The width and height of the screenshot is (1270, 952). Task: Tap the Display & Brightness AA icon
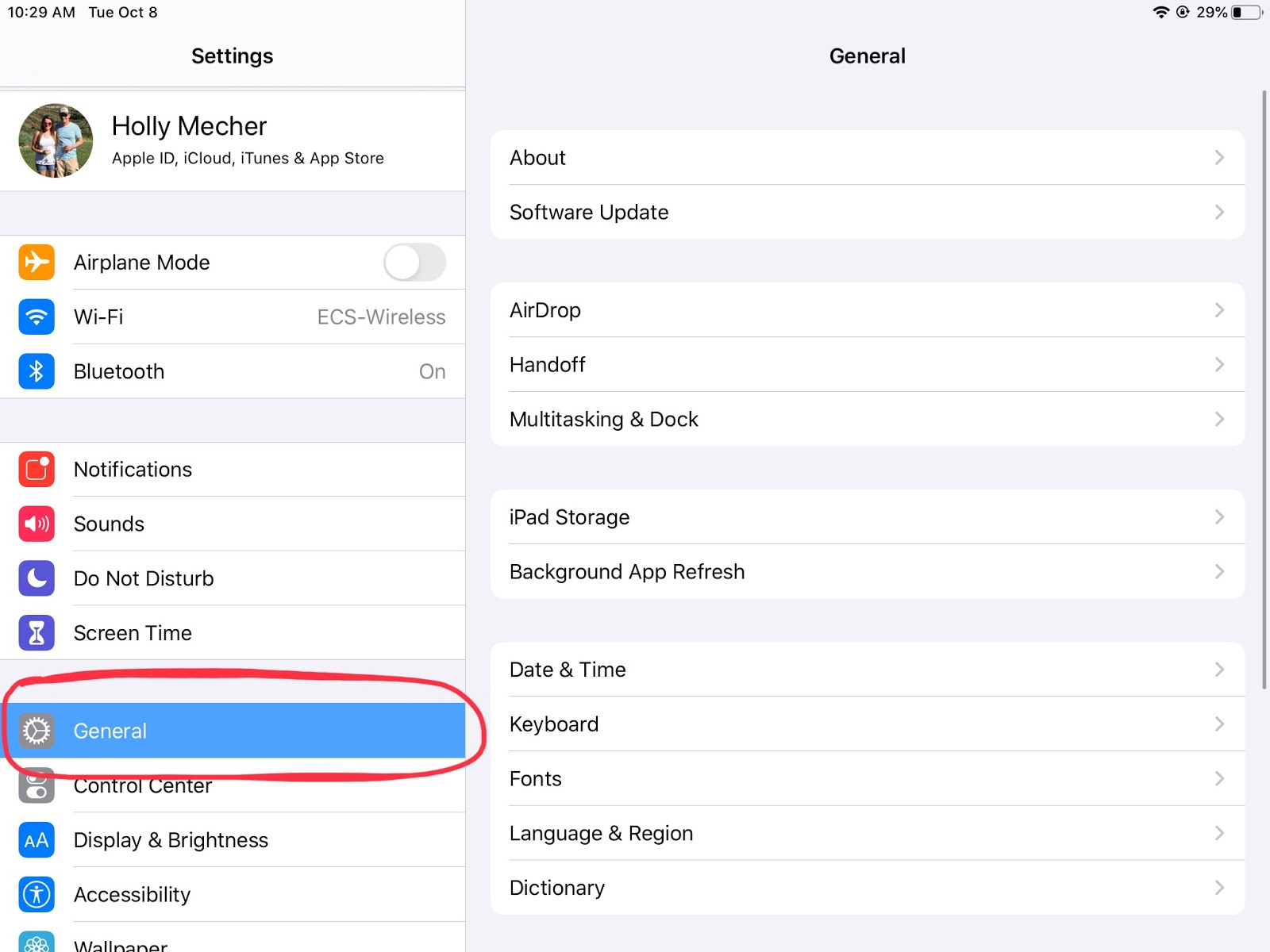pos(37,840)
